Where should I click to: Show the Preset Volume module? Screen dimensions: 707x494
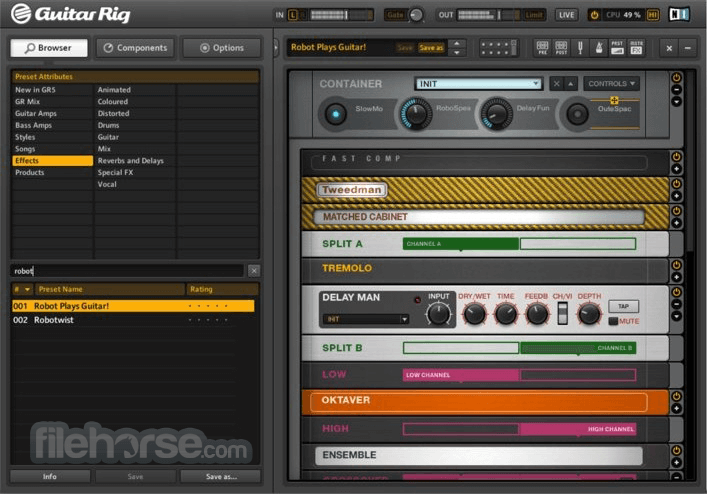pos(617,47)
